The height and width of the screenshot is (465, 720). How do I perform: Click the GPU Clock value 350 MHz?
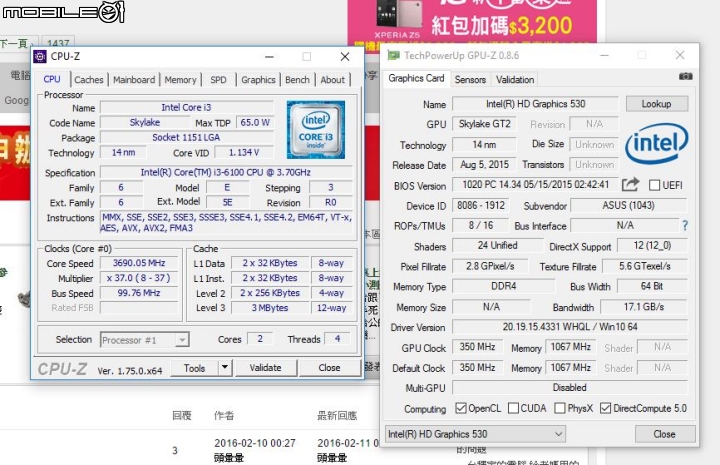(x=478, y=347)
